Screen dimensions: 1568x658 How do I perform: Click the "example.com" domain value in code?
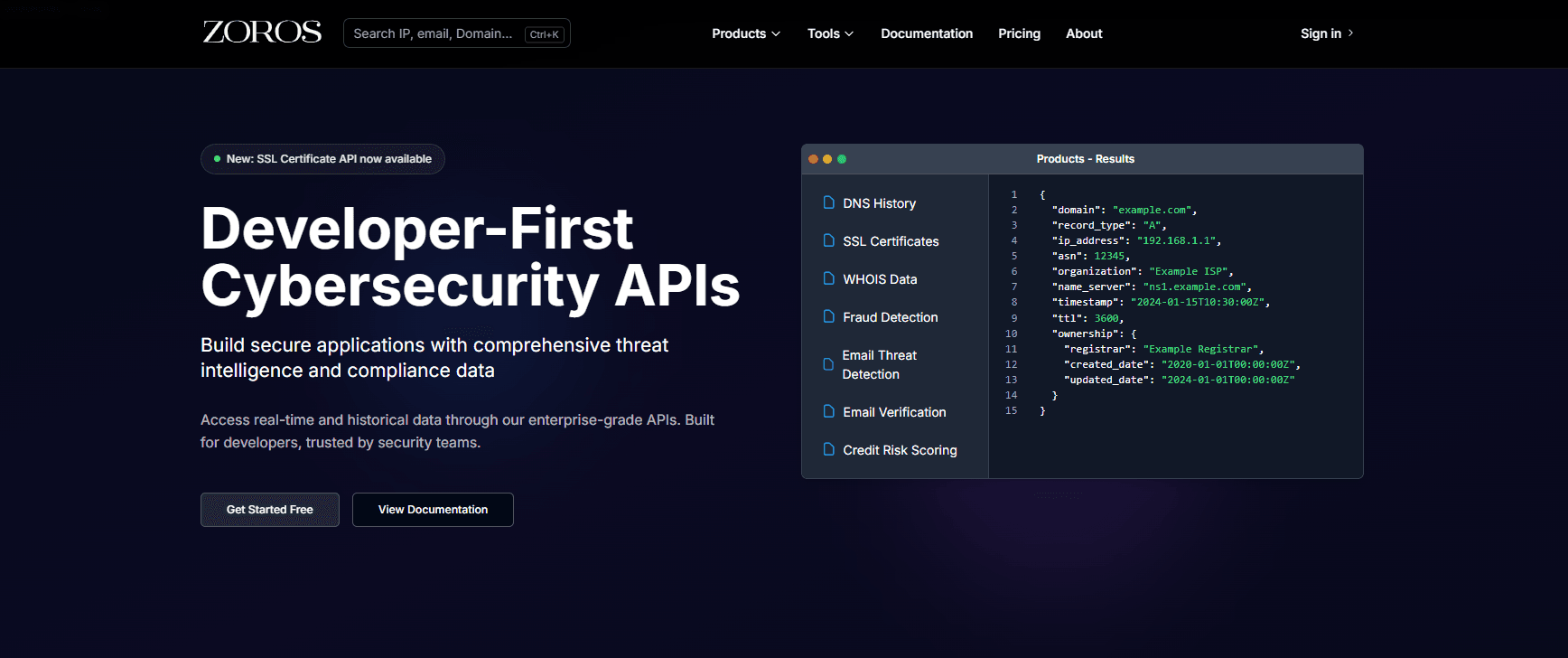(1152, 210)
